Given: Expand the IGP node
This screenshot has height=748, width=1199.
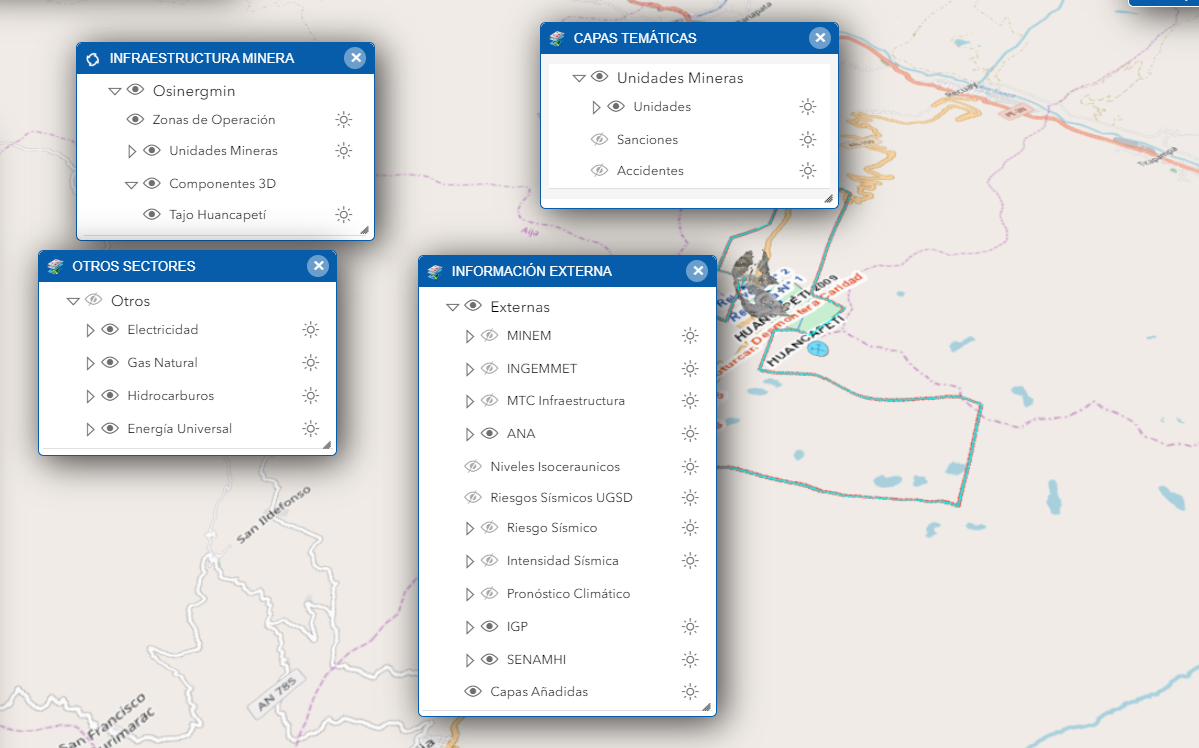Looking at the screenshot, I should pyautogui.click(x=470, y=627).
